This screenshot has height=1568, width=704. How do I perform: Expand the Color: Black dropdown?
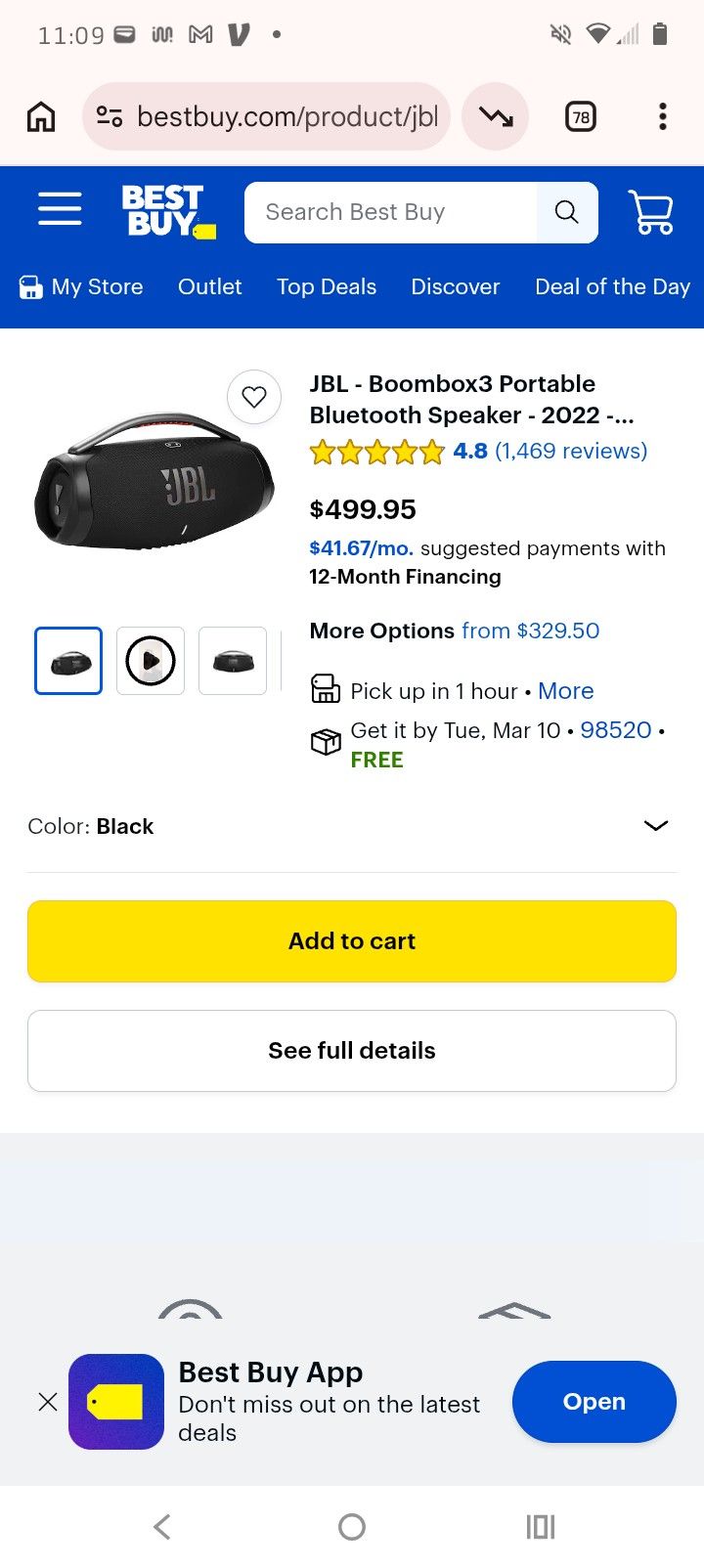(655, 826)
